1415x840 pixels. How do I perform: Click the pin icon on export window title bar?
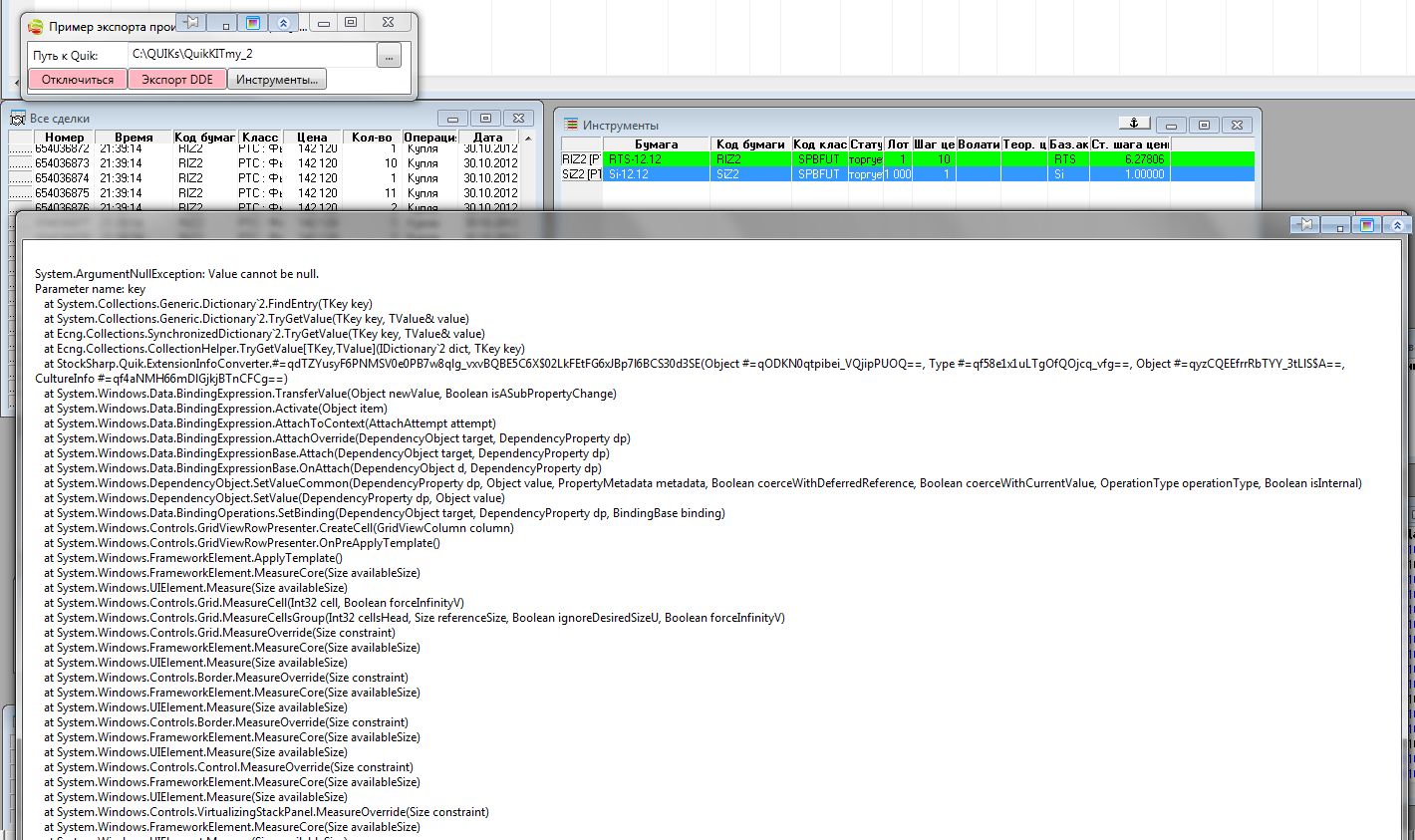tap(193, 22)
